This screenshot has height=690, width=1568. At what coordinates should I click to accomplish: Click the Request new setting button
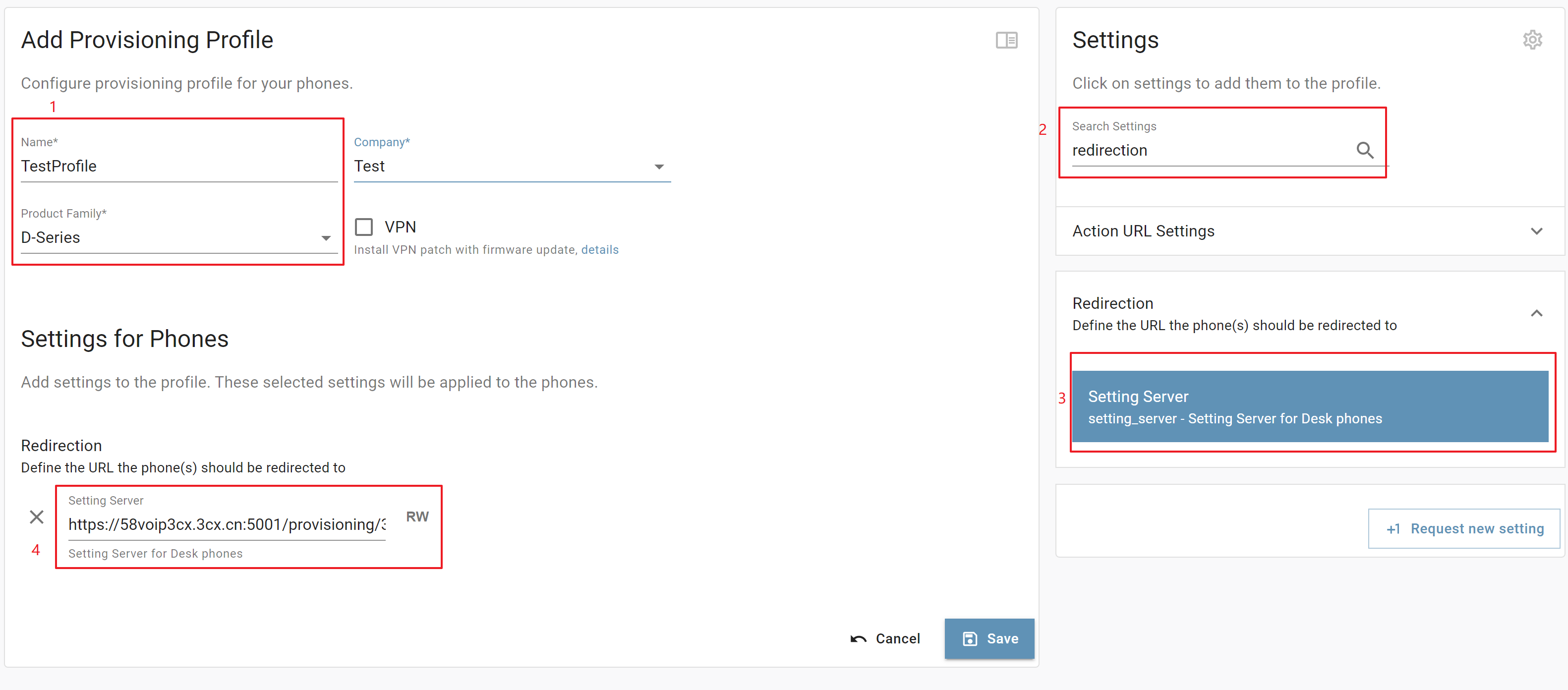tap(1463, 529)
